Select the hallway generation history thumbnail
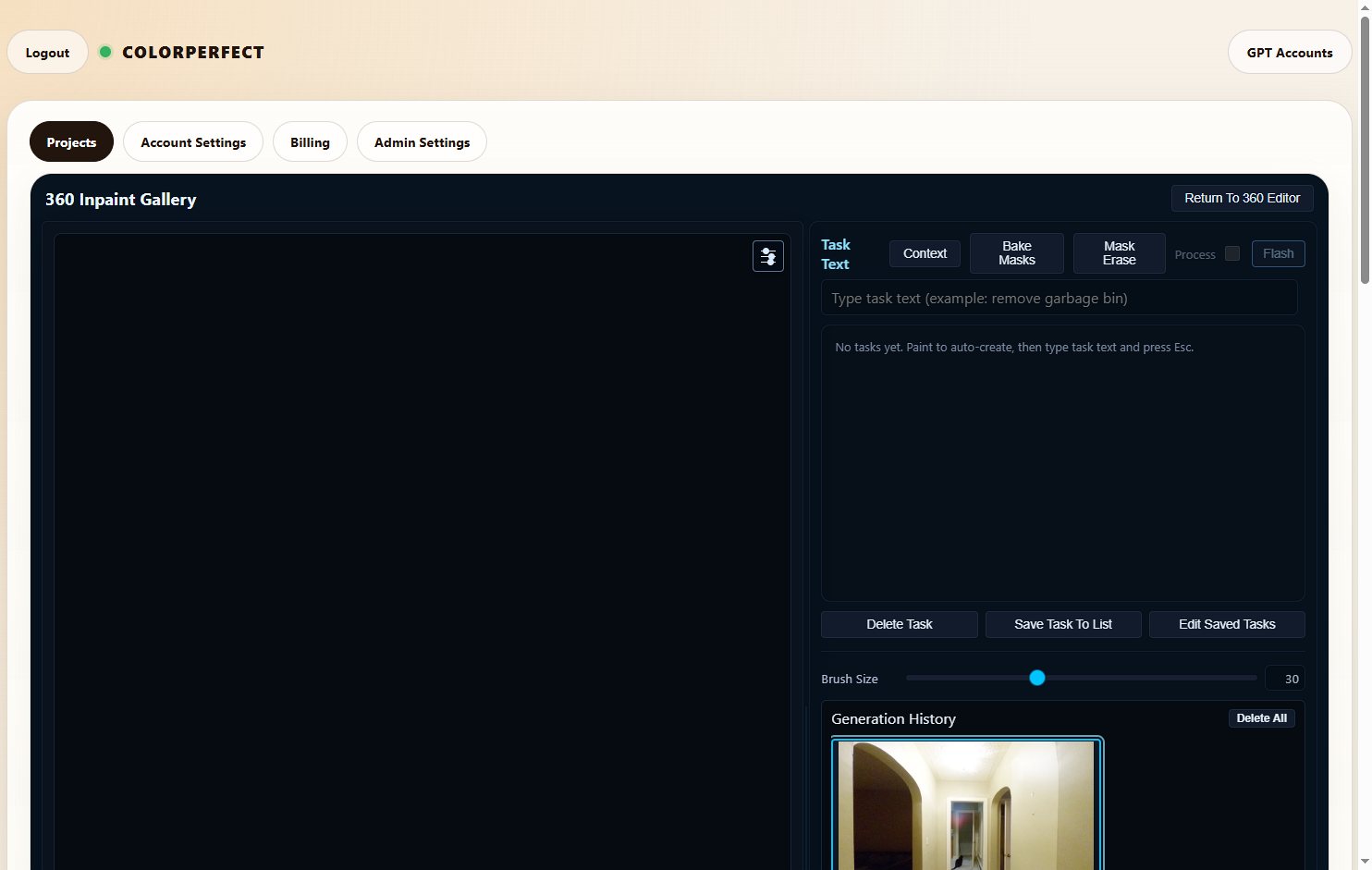The image size is (1372, 870). [x=967, y=804]
